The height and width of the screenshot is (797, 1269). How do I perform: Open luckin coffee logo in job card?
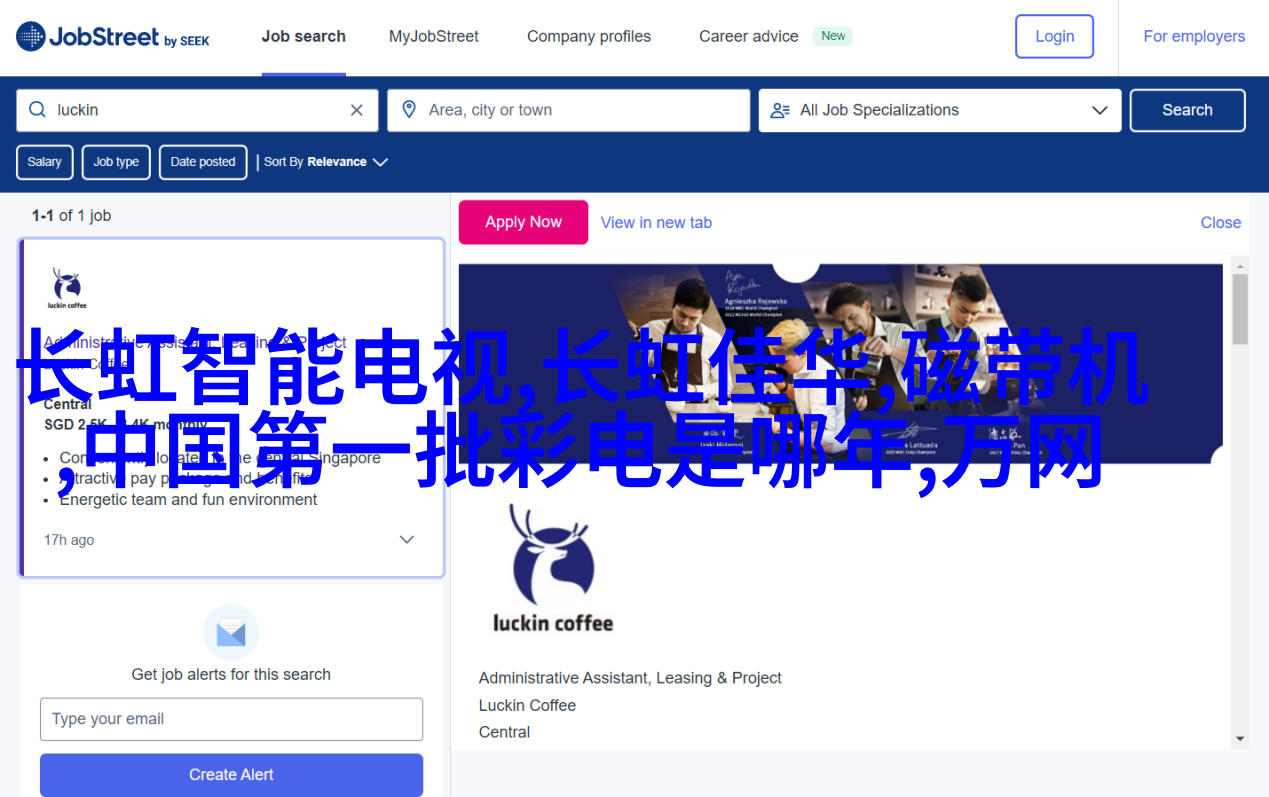coord(68,287)
